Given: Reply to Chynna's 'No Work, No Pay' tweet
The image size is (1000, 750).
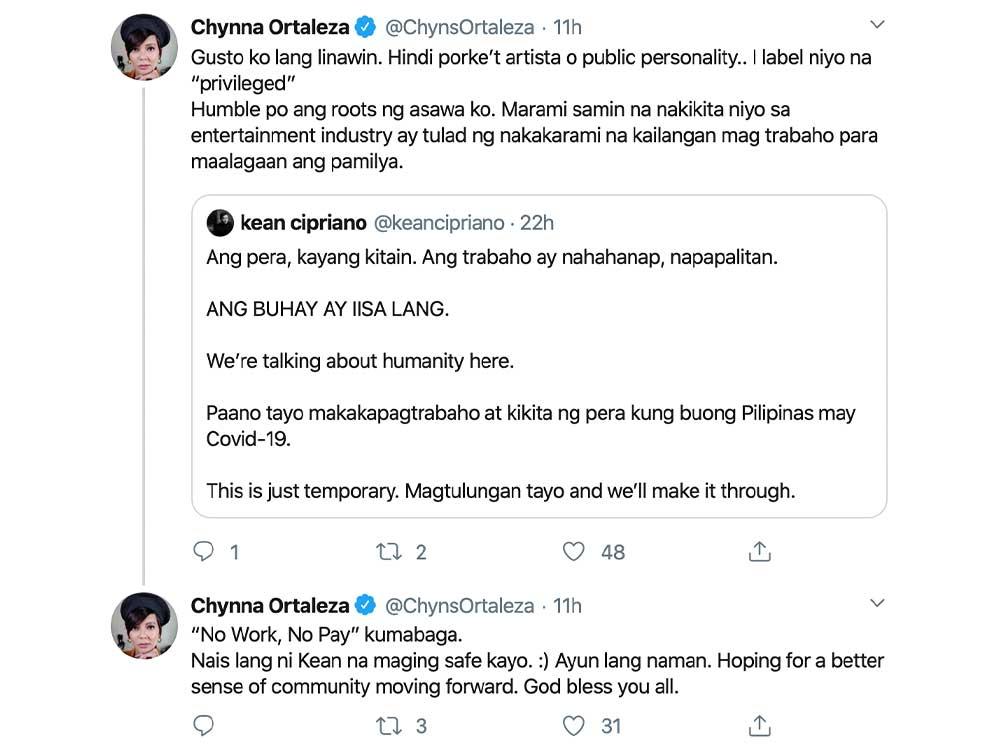Looking at the screenshot, I should (203, 725).
